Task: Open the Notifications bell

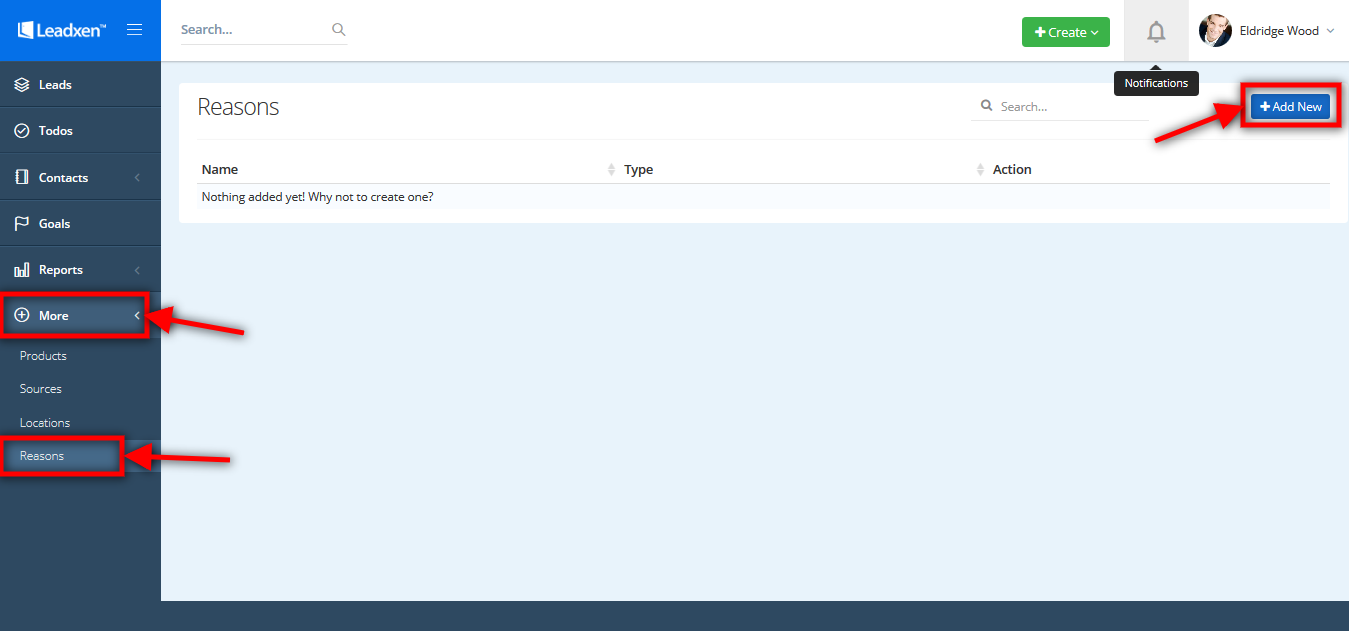Action: [x=1156, y=31]
